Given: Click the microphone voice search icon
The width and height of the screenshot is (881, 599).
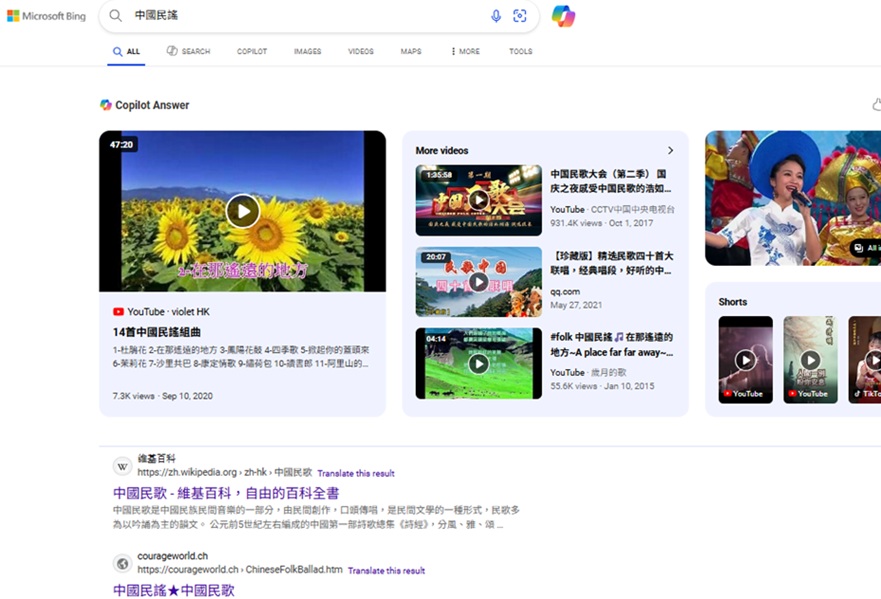Looking at the screenshot, I should pyautogui.click(x=496, y=16).
